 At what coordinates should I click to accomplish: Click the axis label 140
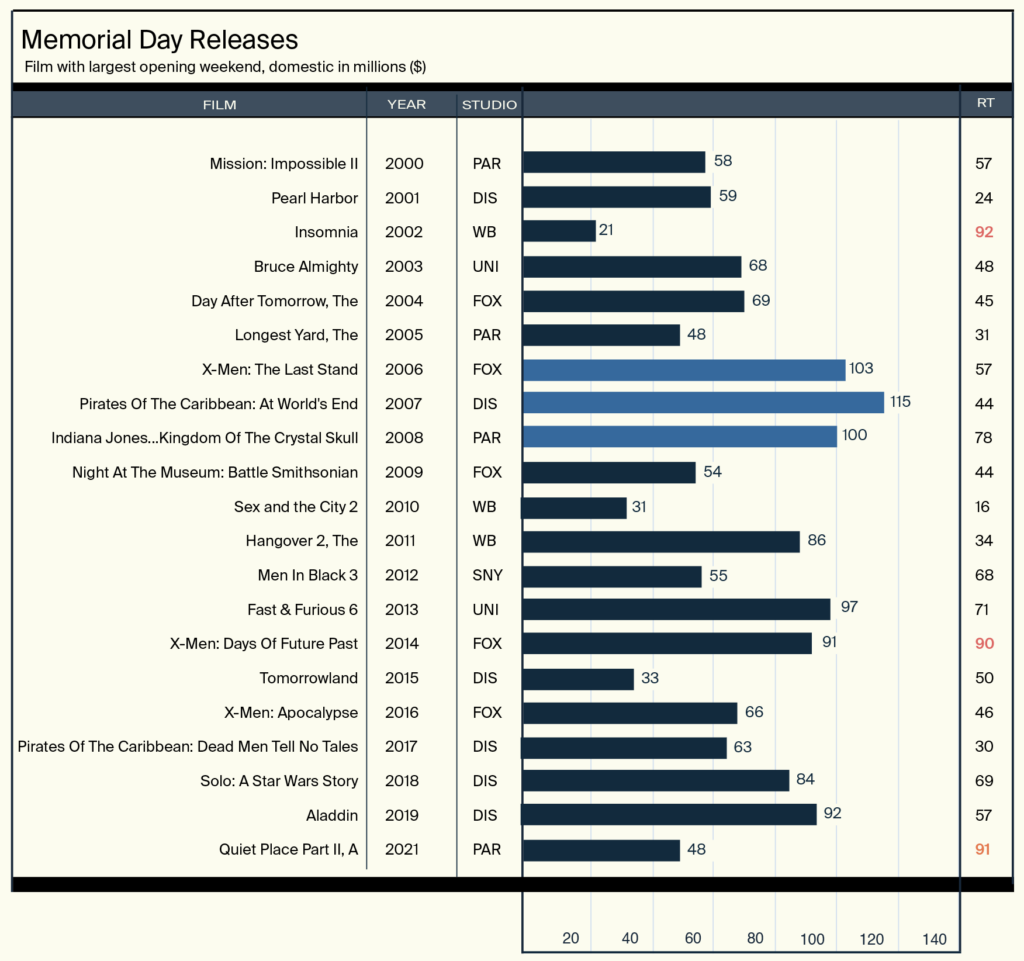[x=935, y=939]
